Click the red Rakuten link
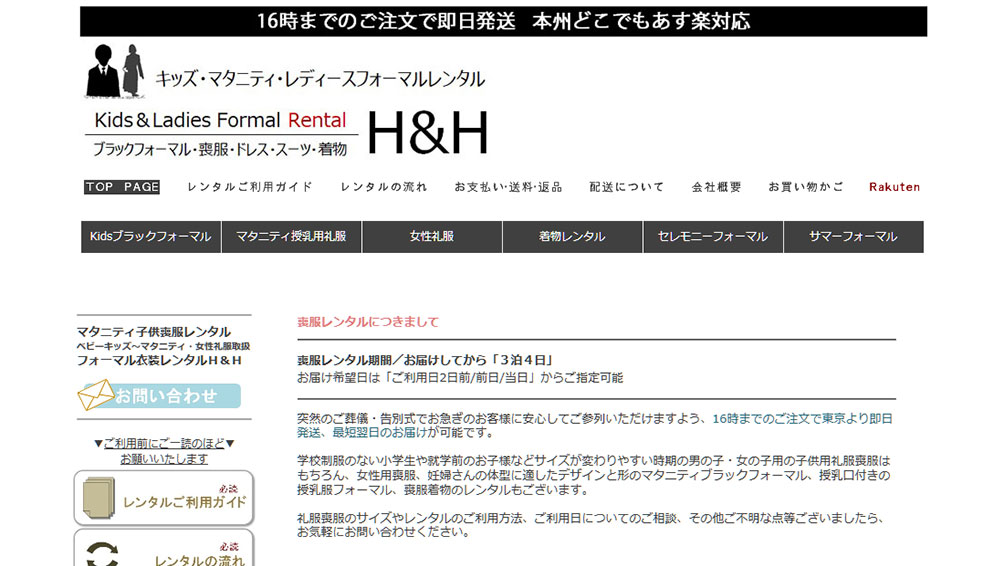1004x566 pixels. pos(894,187)
